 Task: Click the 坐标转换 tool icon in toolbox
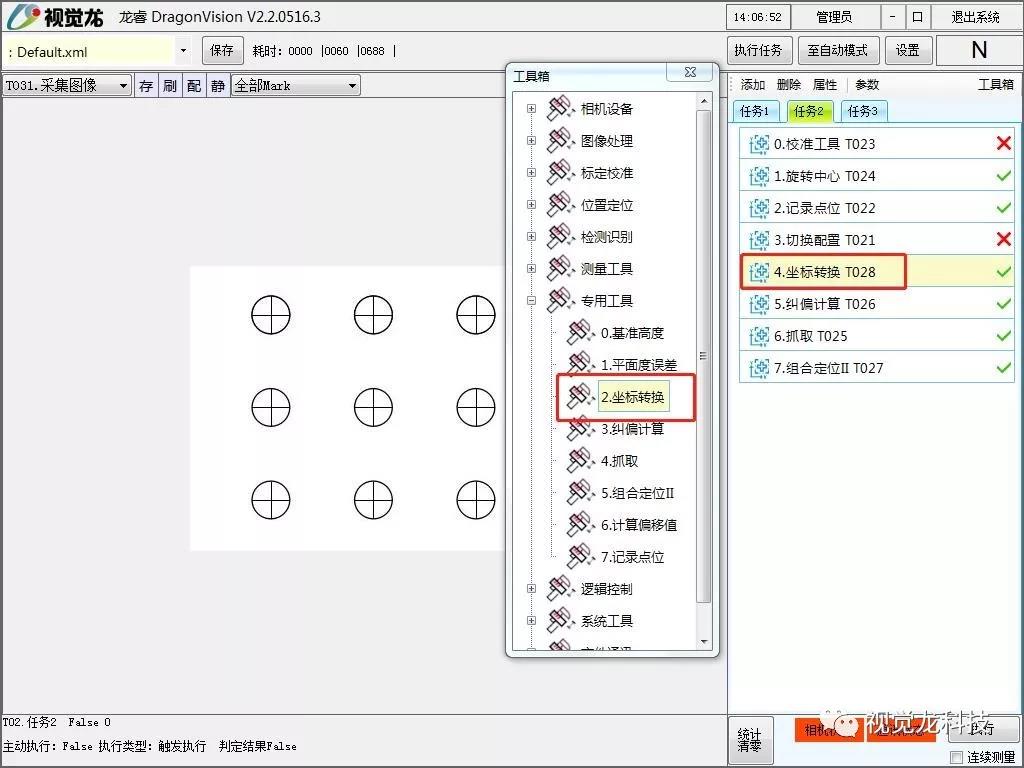tap(580, 397)
